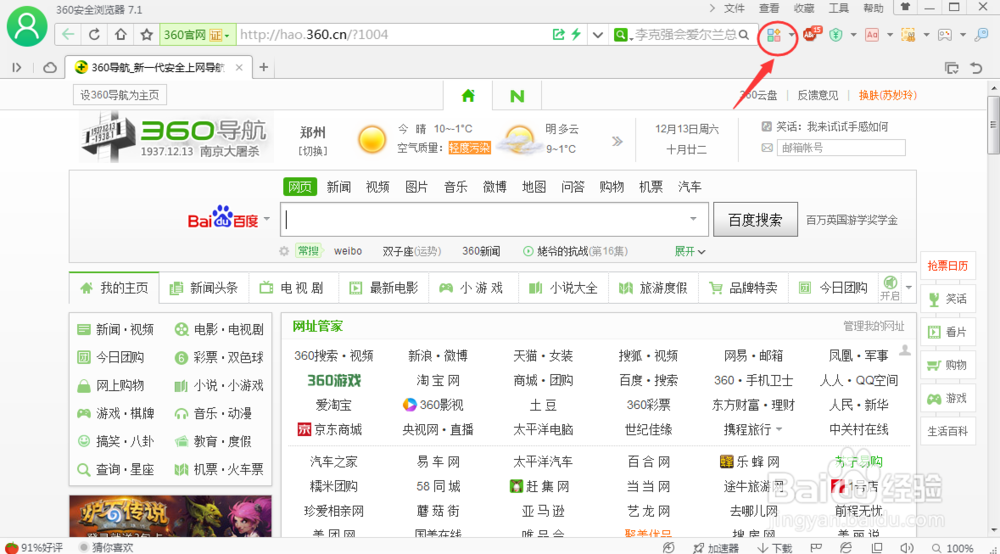Screen dimensions: 1000x554
Task: Click the user avatar login icon
Action: [x=27, y=26]
